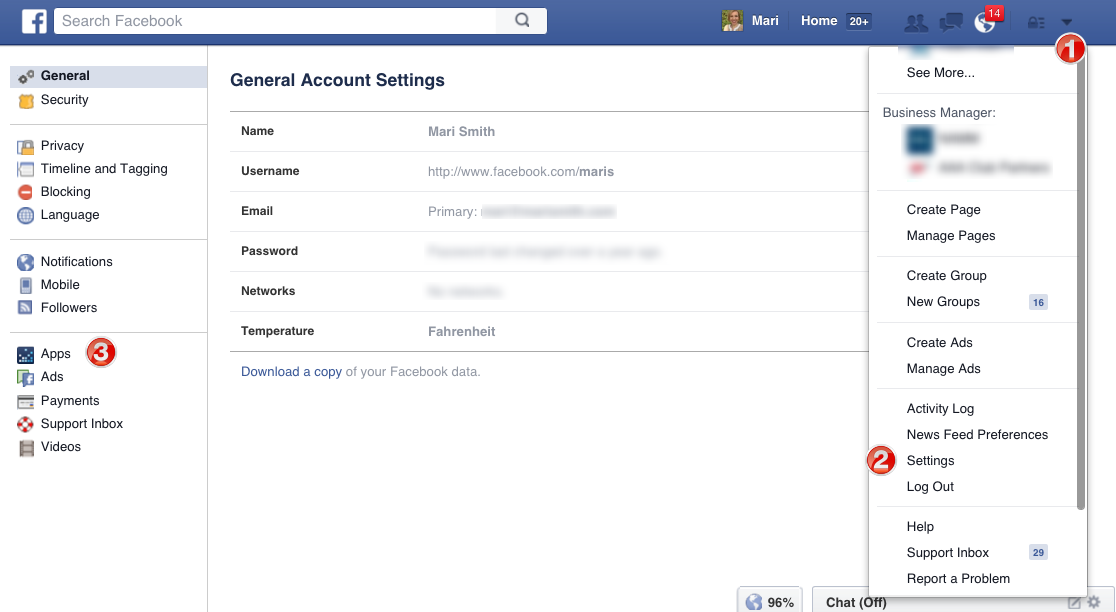Edit the Networks row
The width and height of the screenshot is (1116, 612).
click(x=549, y=291)
